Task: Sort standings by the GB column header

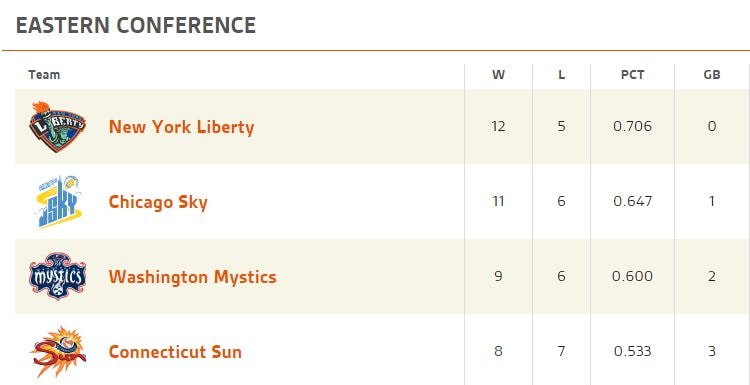Action: pos(712,75)
